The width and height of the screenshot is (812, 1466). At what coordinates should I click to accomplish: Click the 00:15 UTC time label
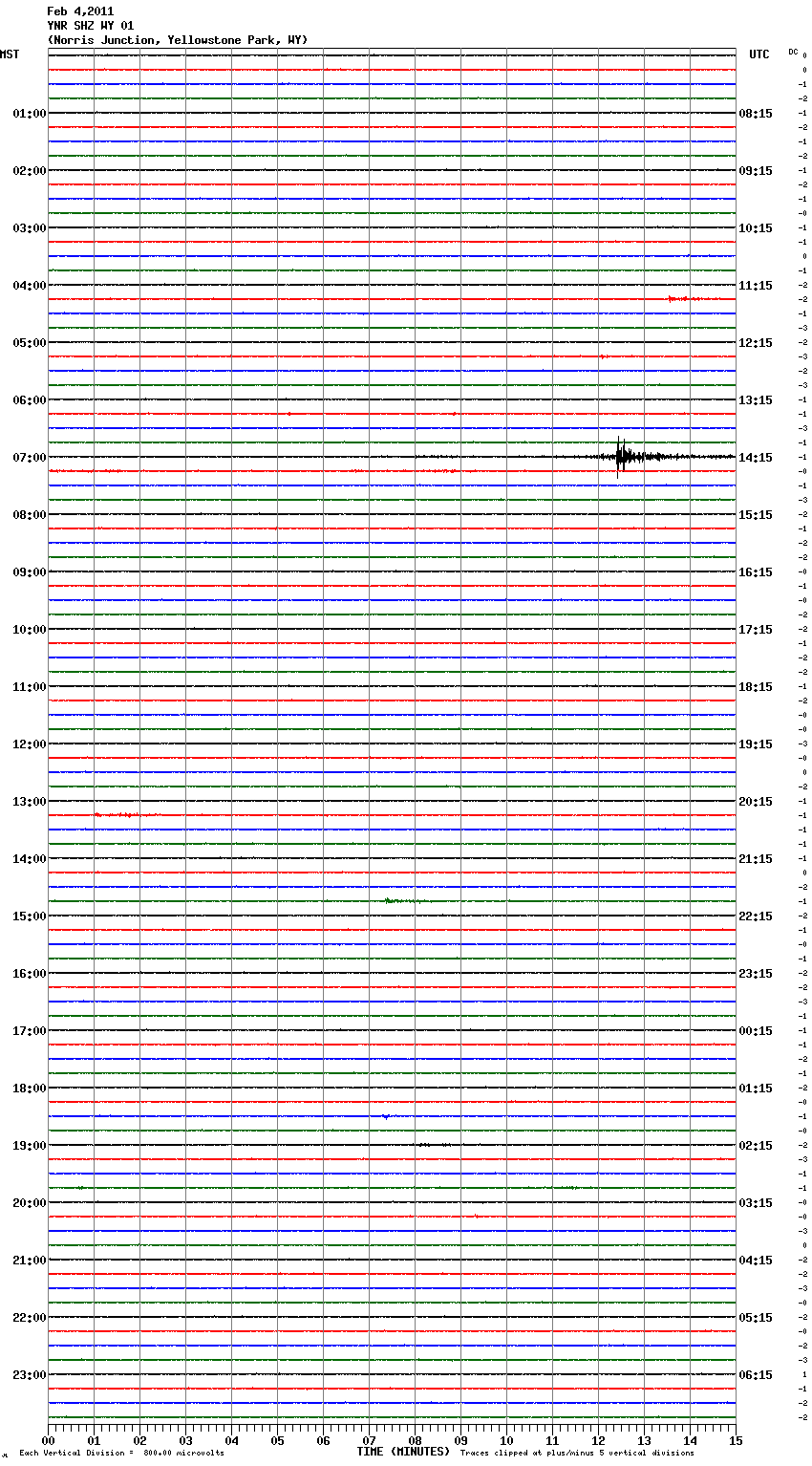756,1031
